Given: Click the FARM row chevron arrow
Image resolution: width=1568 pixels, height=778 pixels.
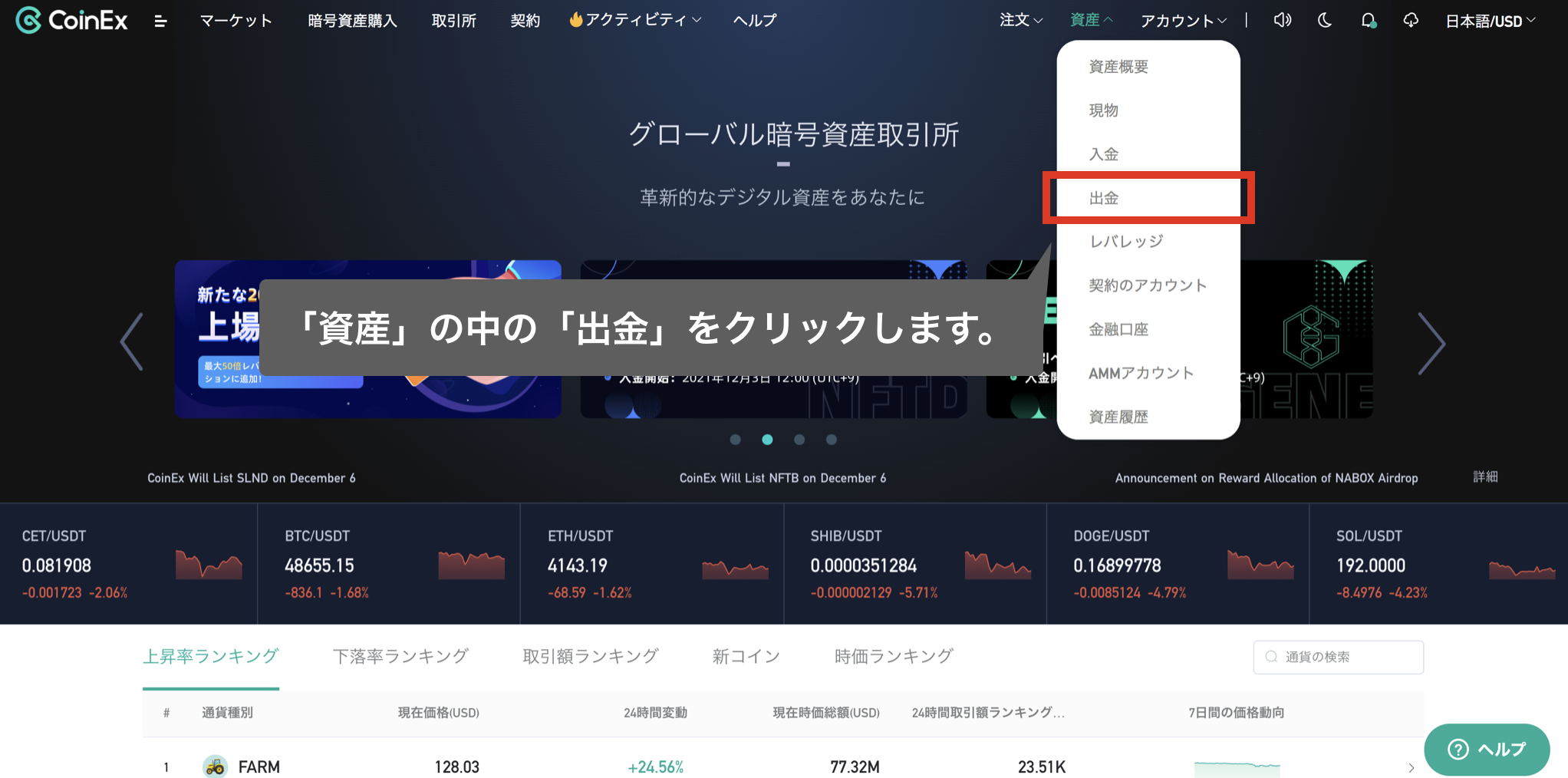Looking at the screenshot, I should click(x=1411, y=767).
